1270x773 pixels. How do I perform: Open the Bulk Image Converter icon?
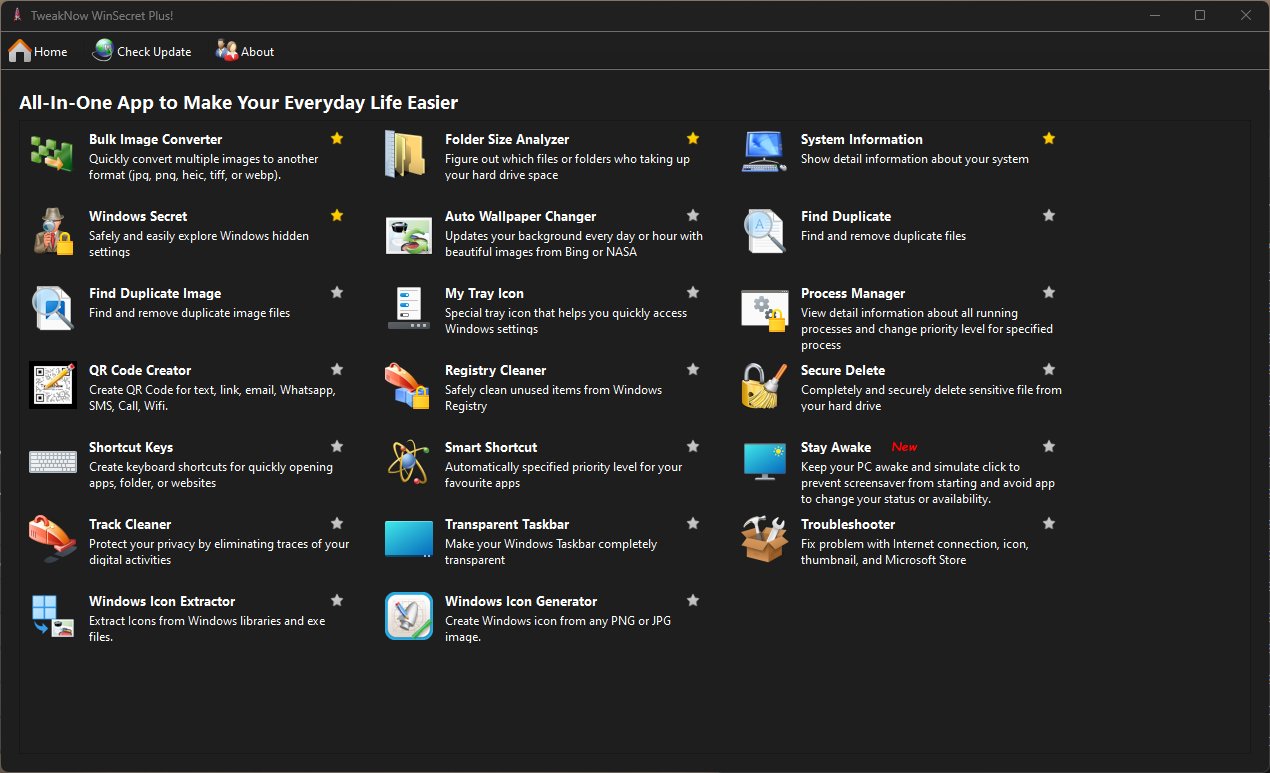52,154
